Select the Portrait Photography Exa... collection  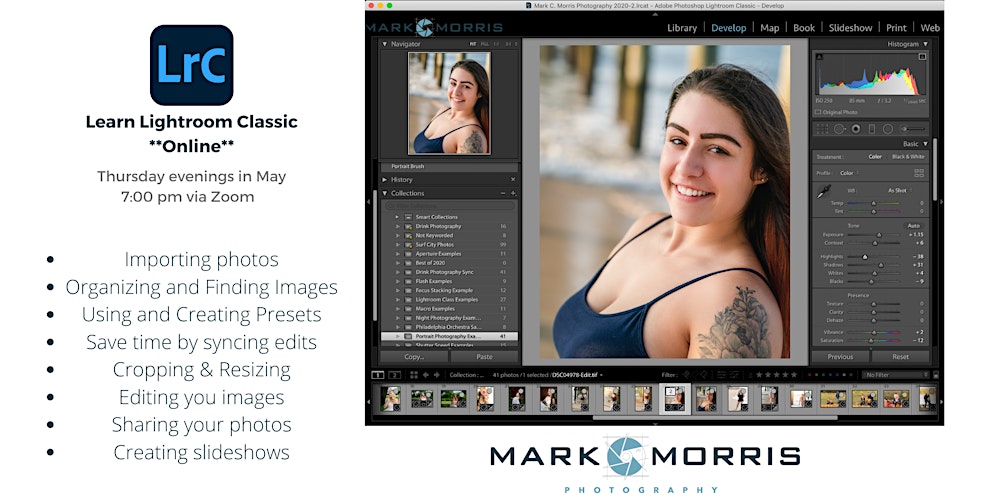(x=449, y=335)
